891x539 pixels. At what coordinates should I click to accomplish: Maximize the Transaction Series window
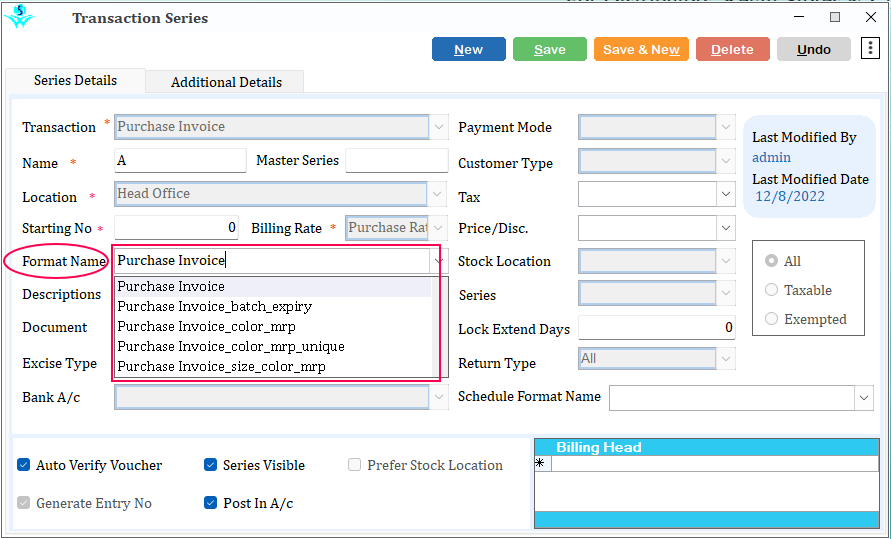(x=835, y=18)
